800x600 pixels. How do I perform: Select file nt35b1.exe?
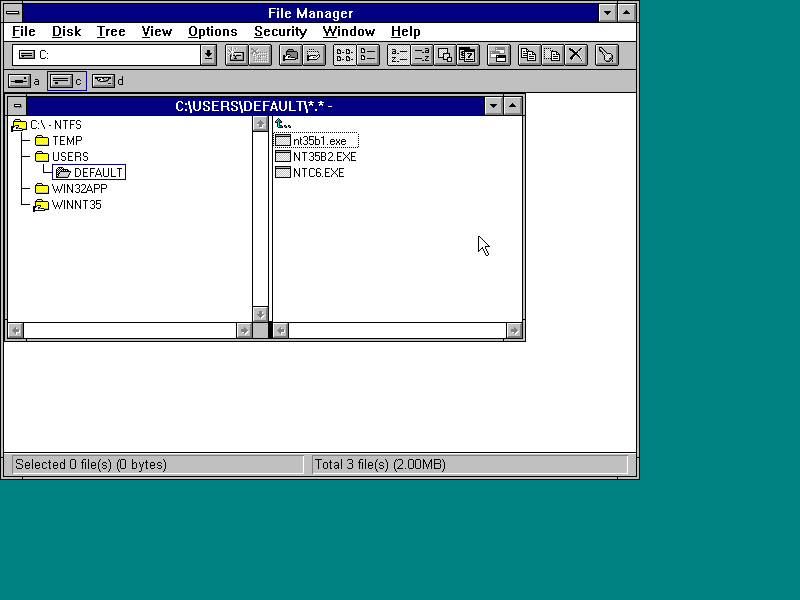[316, 141]
